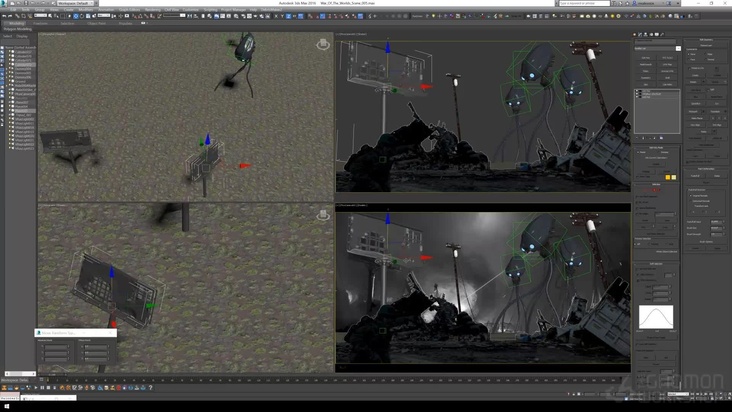
Task: Restrict to X axis constraint icon
Action: (x=276, y=16)
